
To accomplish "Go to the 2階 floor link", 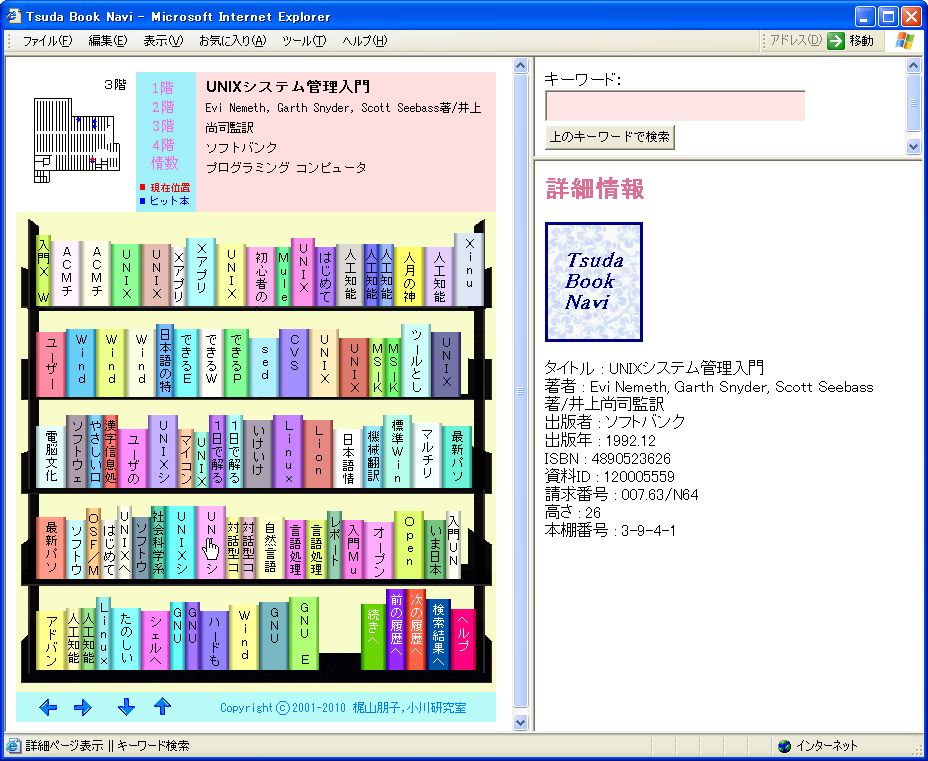I will (163, 107).
